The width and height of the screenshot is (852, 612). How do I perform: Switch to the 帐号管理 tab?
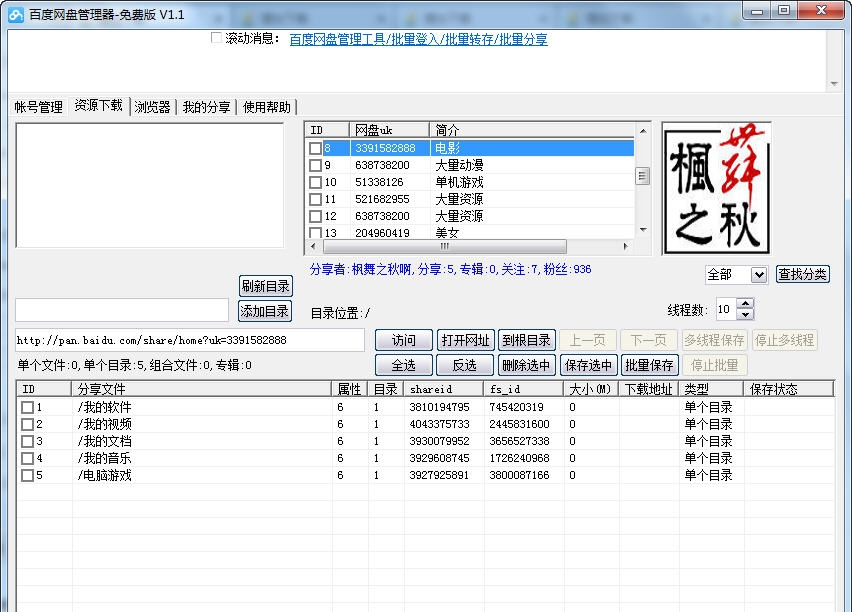tap(38, 108)
